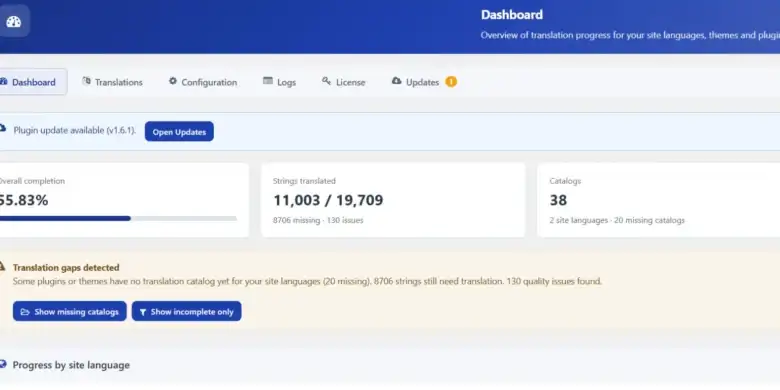The width and height of the screenshot is (780, 390).
Task: Click the 55.83% completion value
Action: click(x=23, y=200)
